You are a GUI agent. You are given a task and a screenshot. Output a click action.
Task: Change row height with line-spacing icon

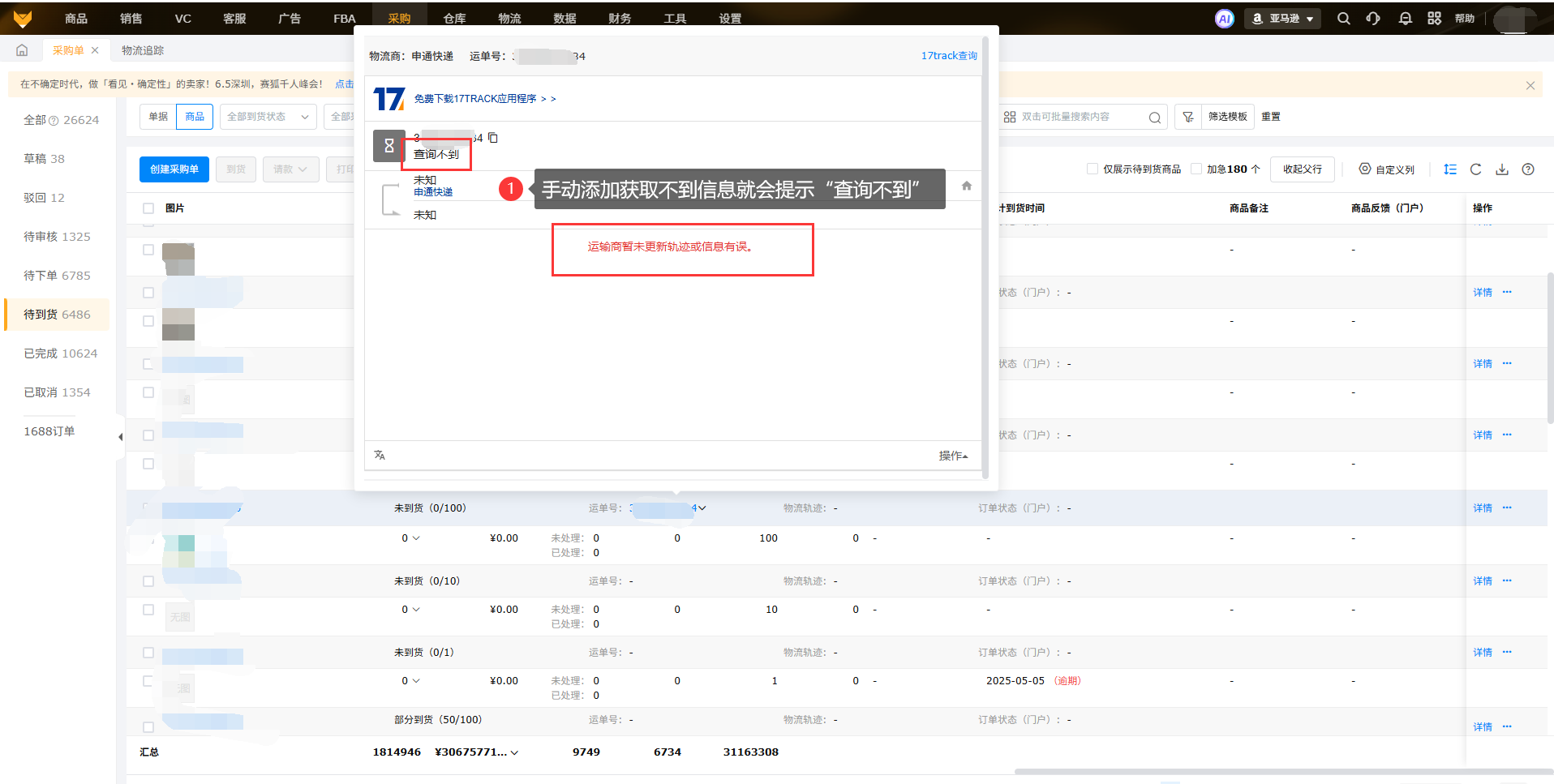(1450, 169)
